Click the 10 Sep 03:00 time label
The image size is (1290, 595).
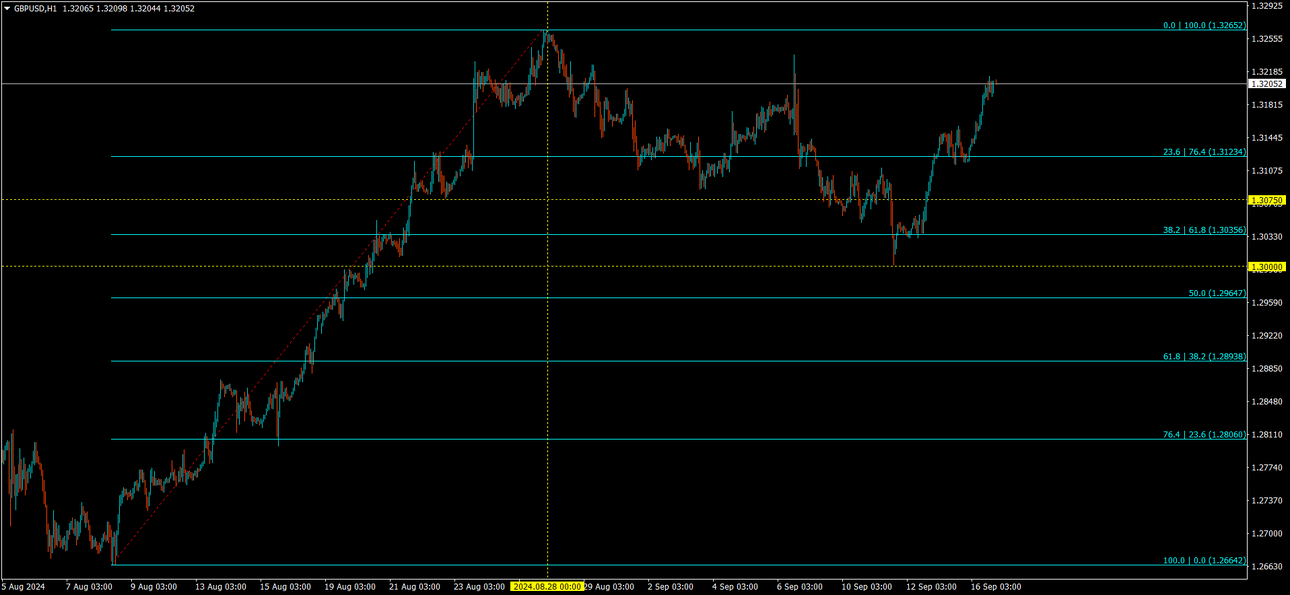866,587
